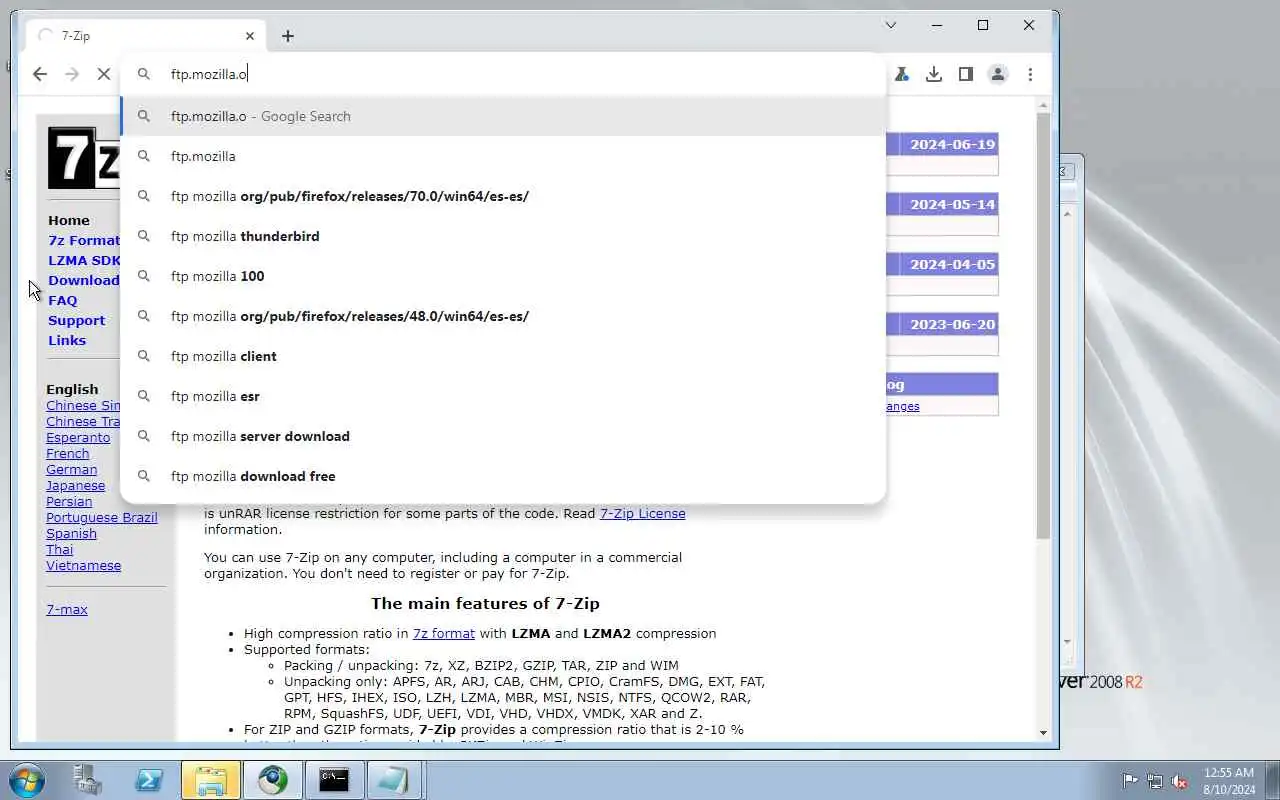Click the page scroll-down arrow
This screenshot has height=800, width=1280.
point(1043,733)
